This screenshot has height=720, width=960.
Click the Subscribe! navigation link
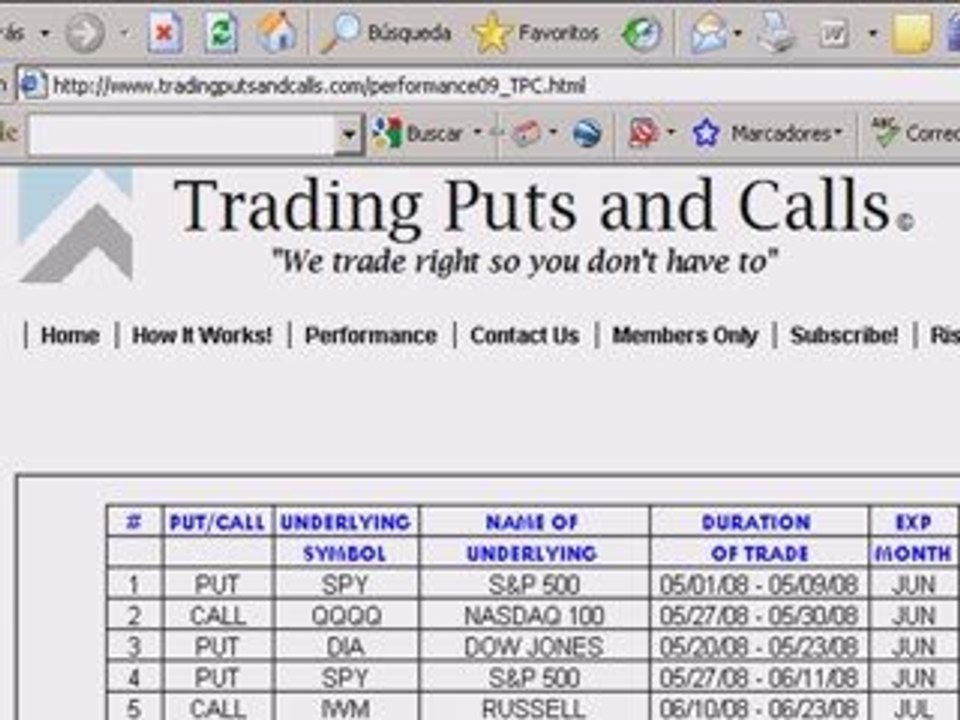[844, 335]
